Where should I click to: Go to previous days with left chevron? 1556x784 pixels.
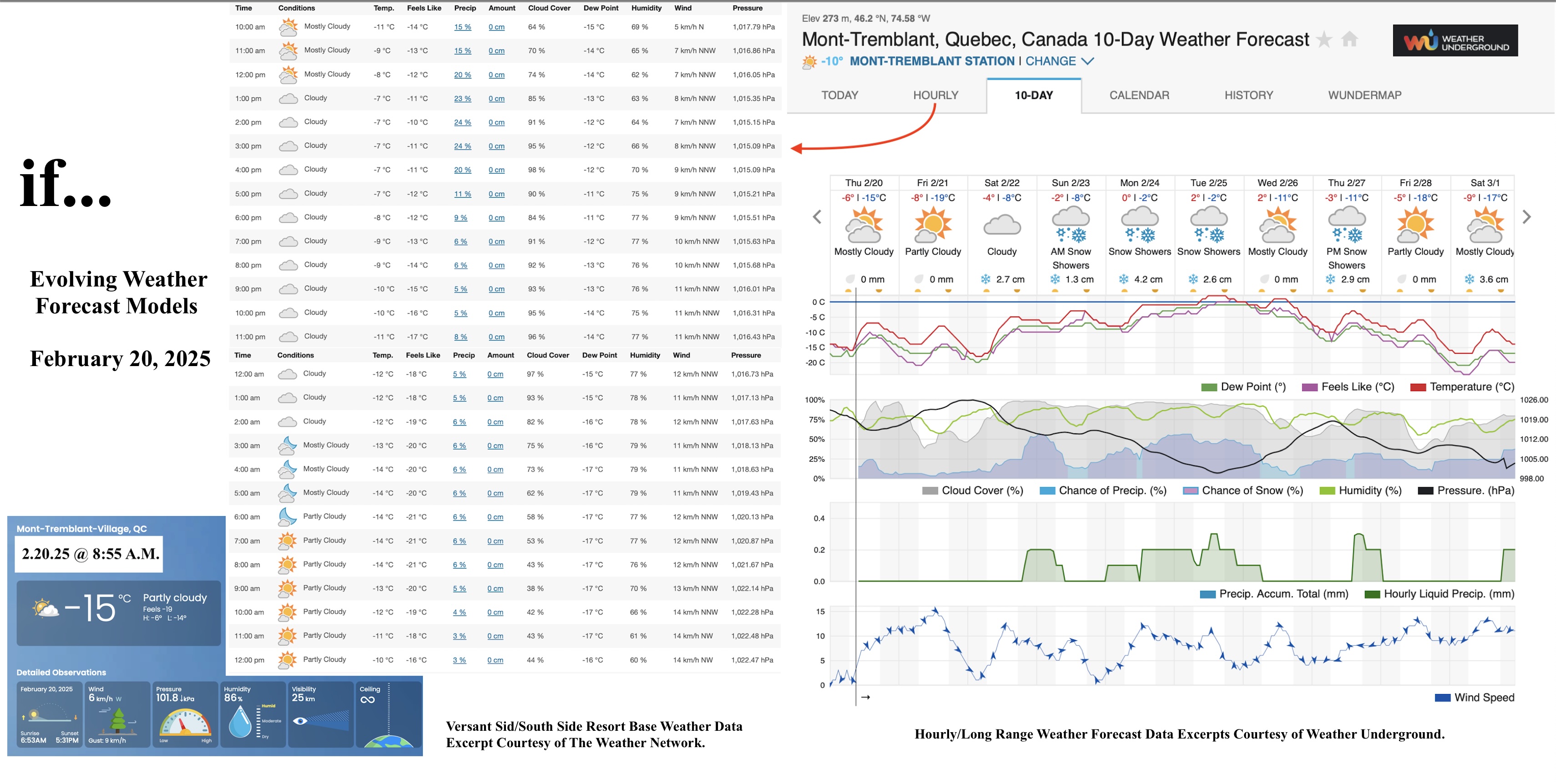[x=817, y=216]
